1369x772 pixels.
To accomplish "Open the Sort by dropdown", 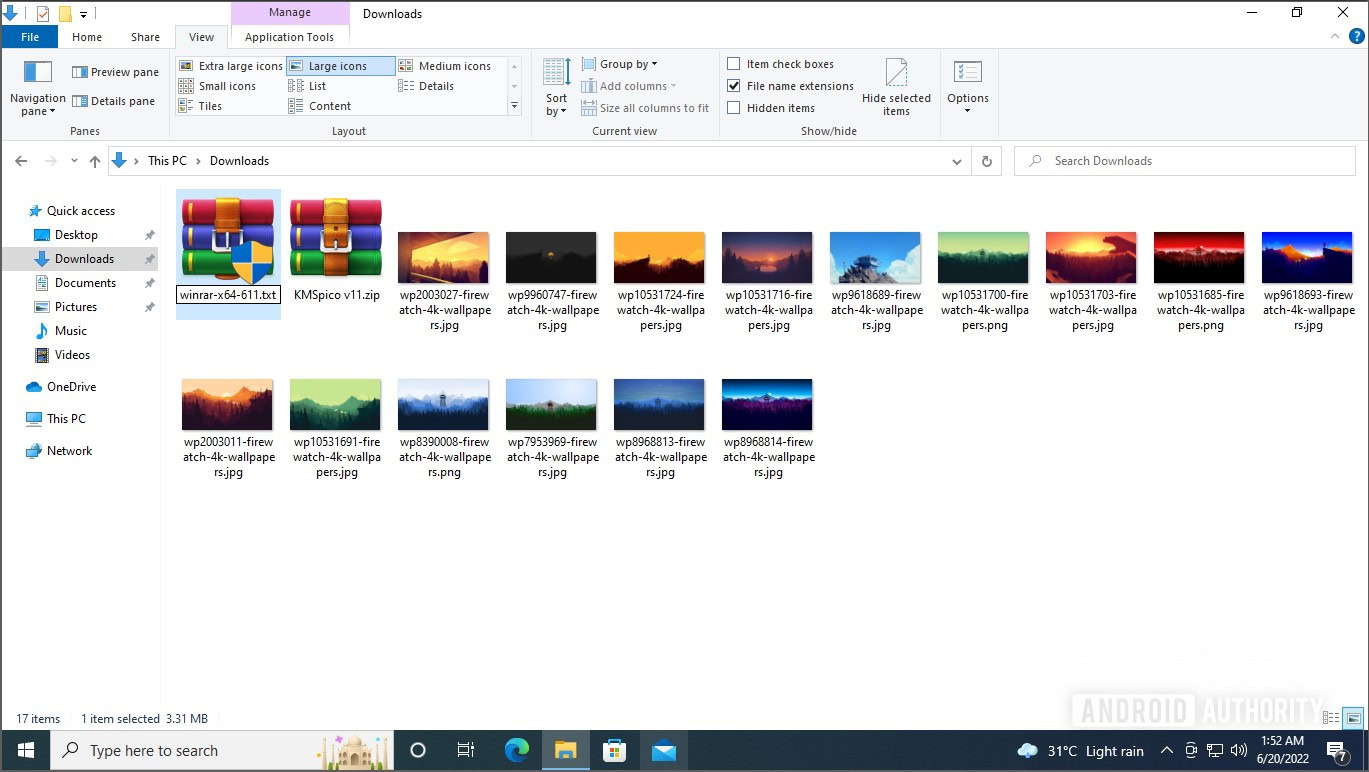I will (556, 90).
